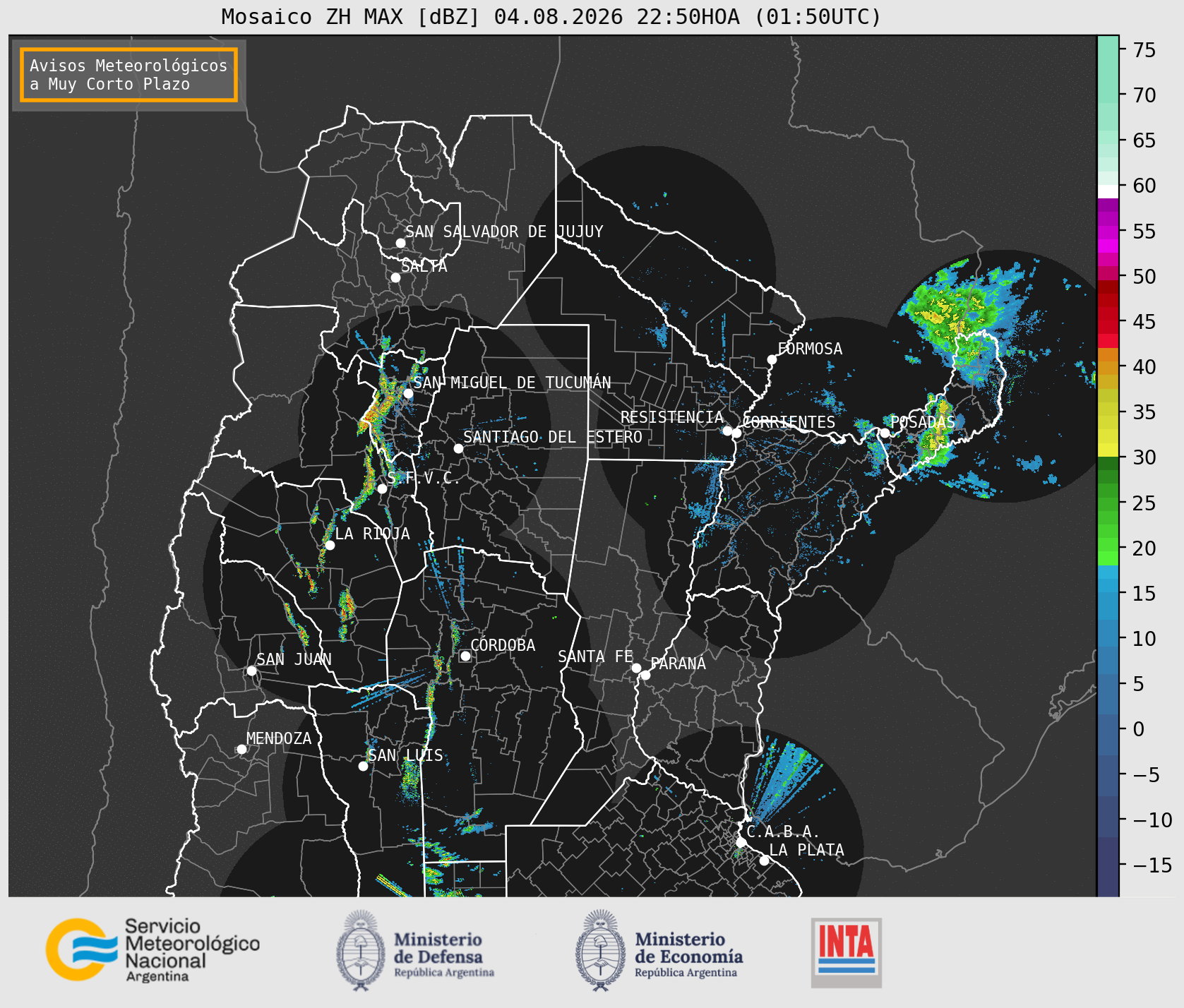Screen dimensions: 1184x1008
Task: Click the Santa Fe city marker
Action: tap(636, 668)
